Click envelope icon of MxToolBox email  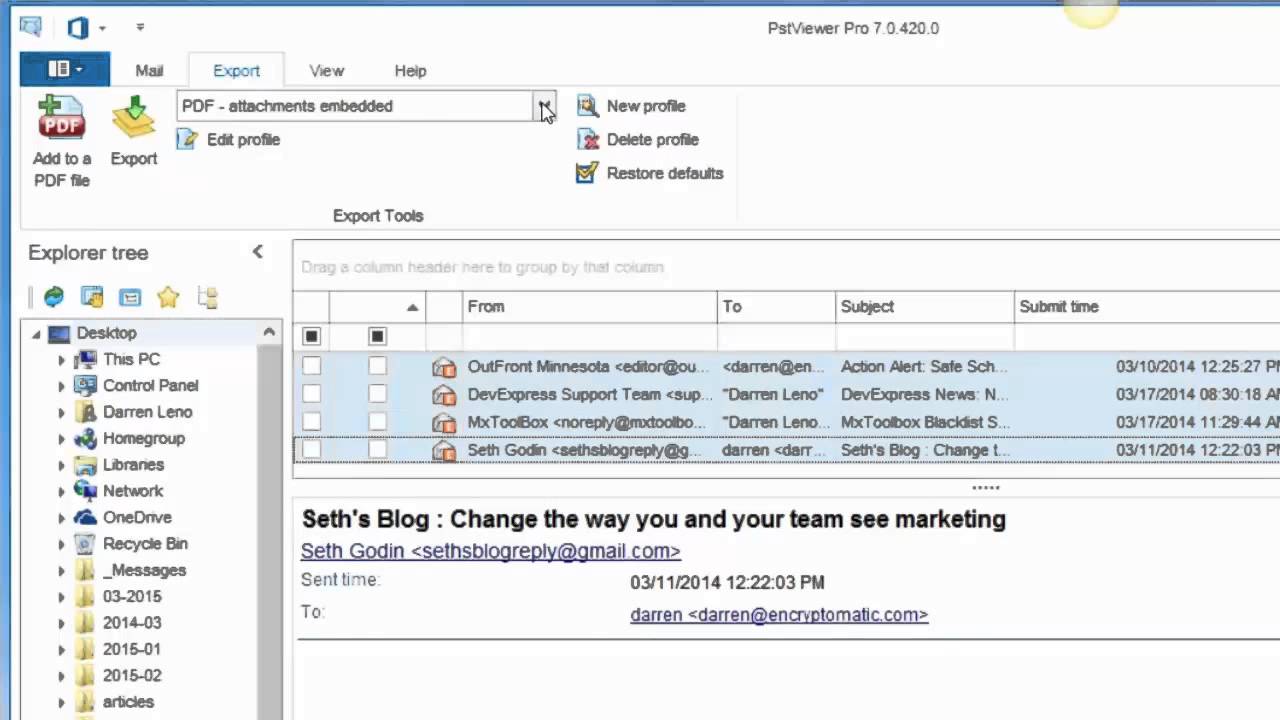(x=444, y=423)
